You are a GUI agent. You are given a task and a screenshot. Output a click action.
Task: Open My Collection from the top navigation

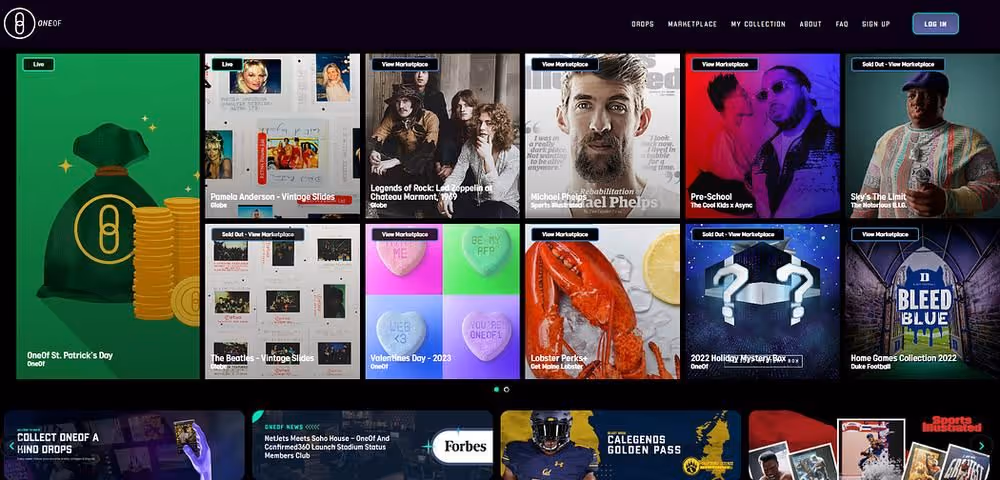click(x=758, y=24)
